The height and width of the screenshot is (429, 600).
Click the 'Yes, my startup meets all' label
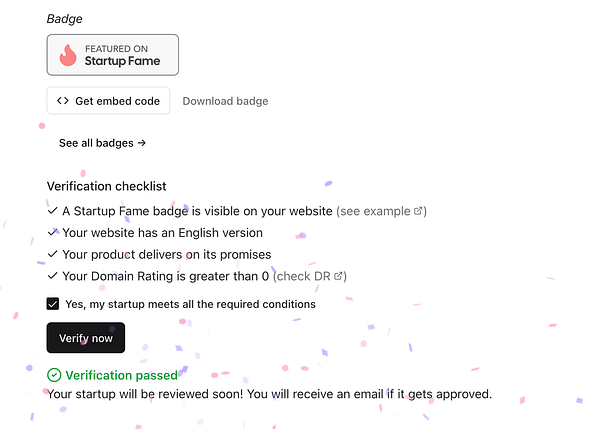[191, 304]
